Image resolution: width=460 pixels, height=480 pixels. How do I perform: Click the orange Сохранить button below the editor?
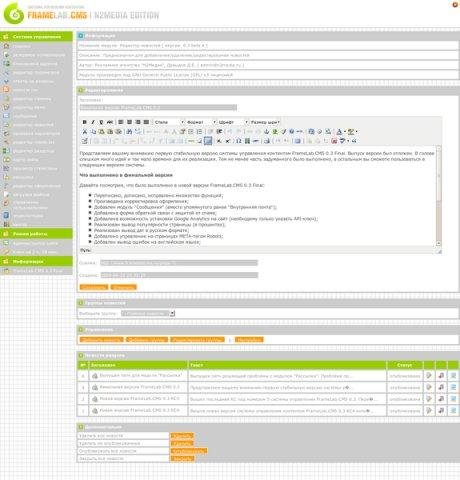tap(94, 287)
